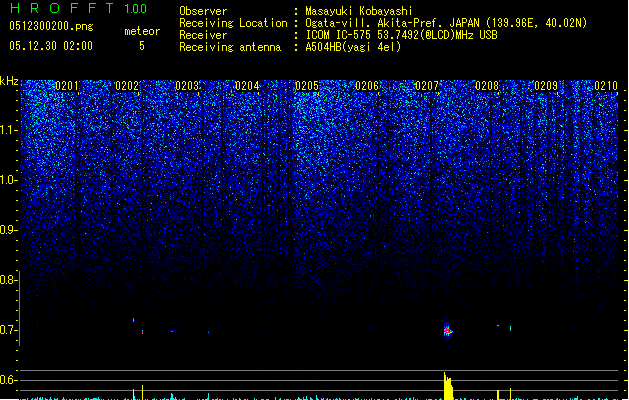Click the 0202 time marker
The width and height of the screenshot is (629, 400).
point(127,86)
